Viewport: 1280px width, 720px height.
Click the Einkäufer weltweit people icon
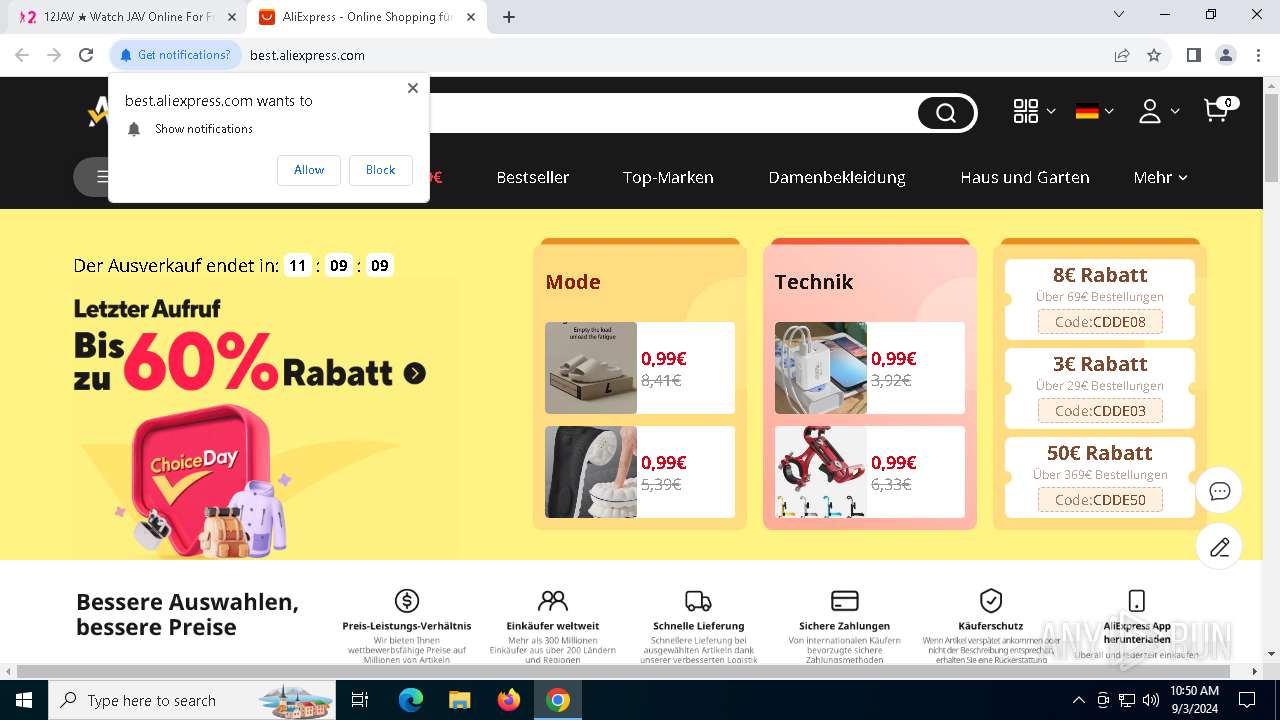click(553, 600)
